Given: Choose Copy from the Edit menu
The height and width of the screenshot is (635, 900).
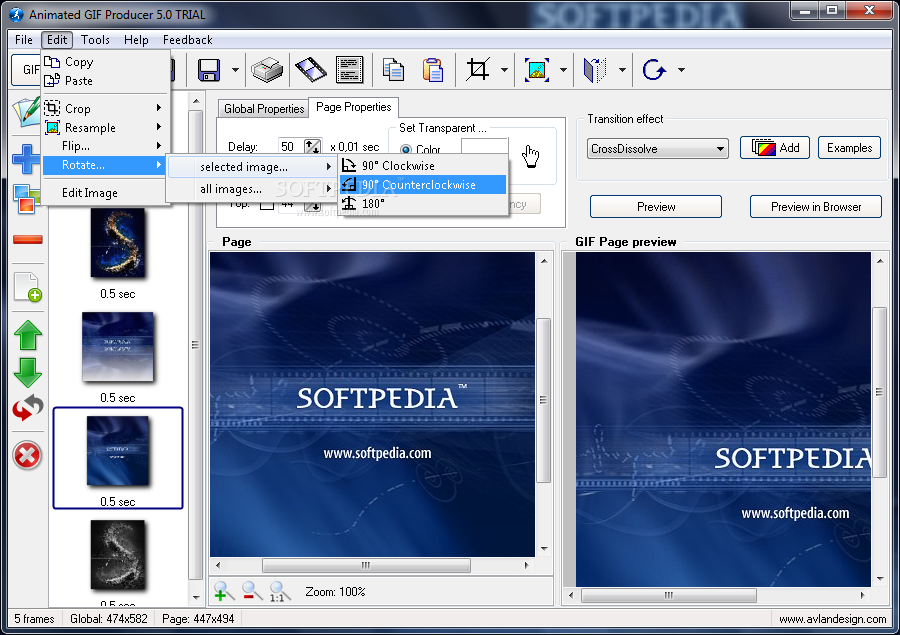Looking at the screenshot, I should 106,62.
